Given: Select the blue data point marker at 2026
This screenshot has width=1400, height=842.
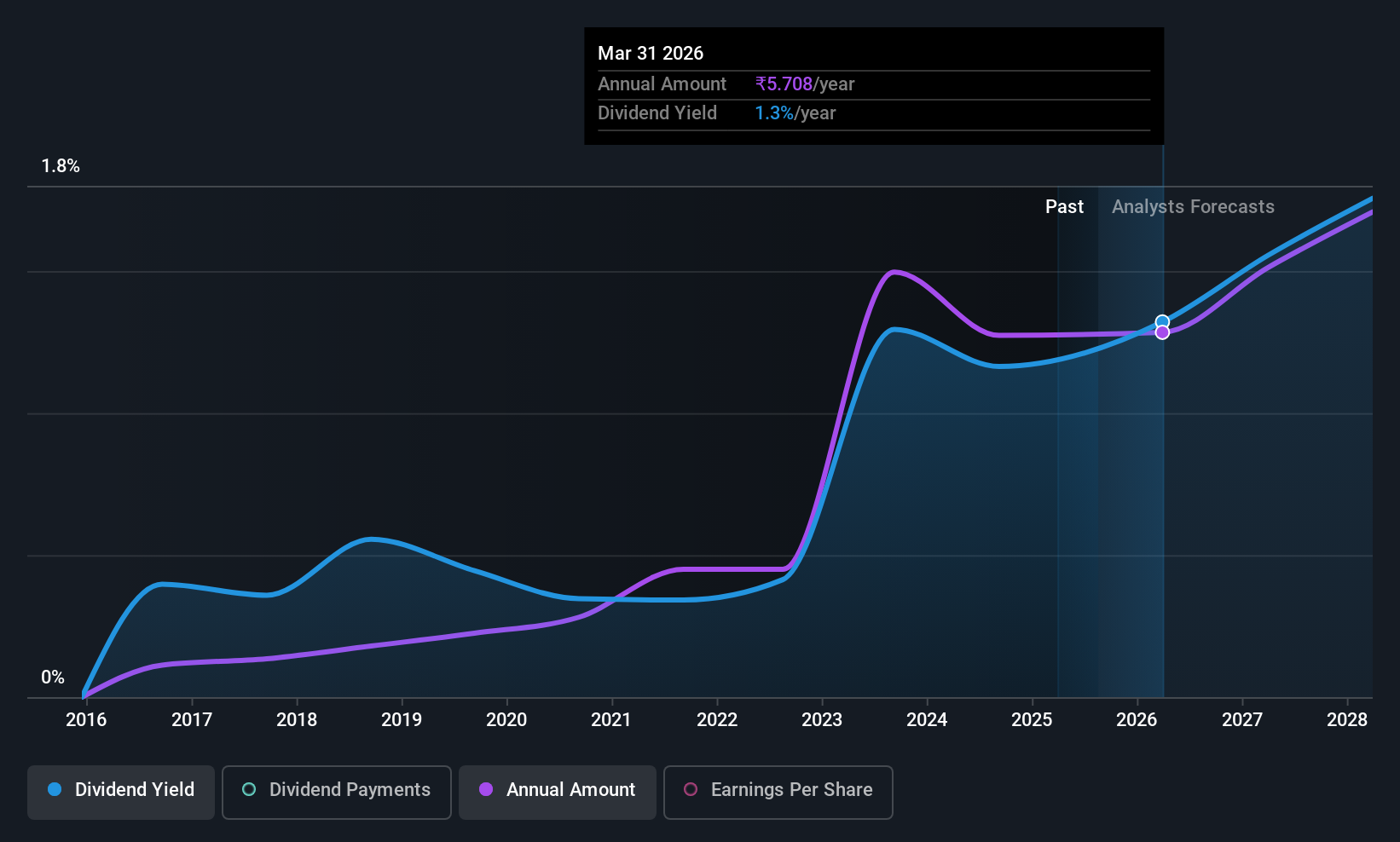Looking at the screenshot, I should [x=1162, y=322].
